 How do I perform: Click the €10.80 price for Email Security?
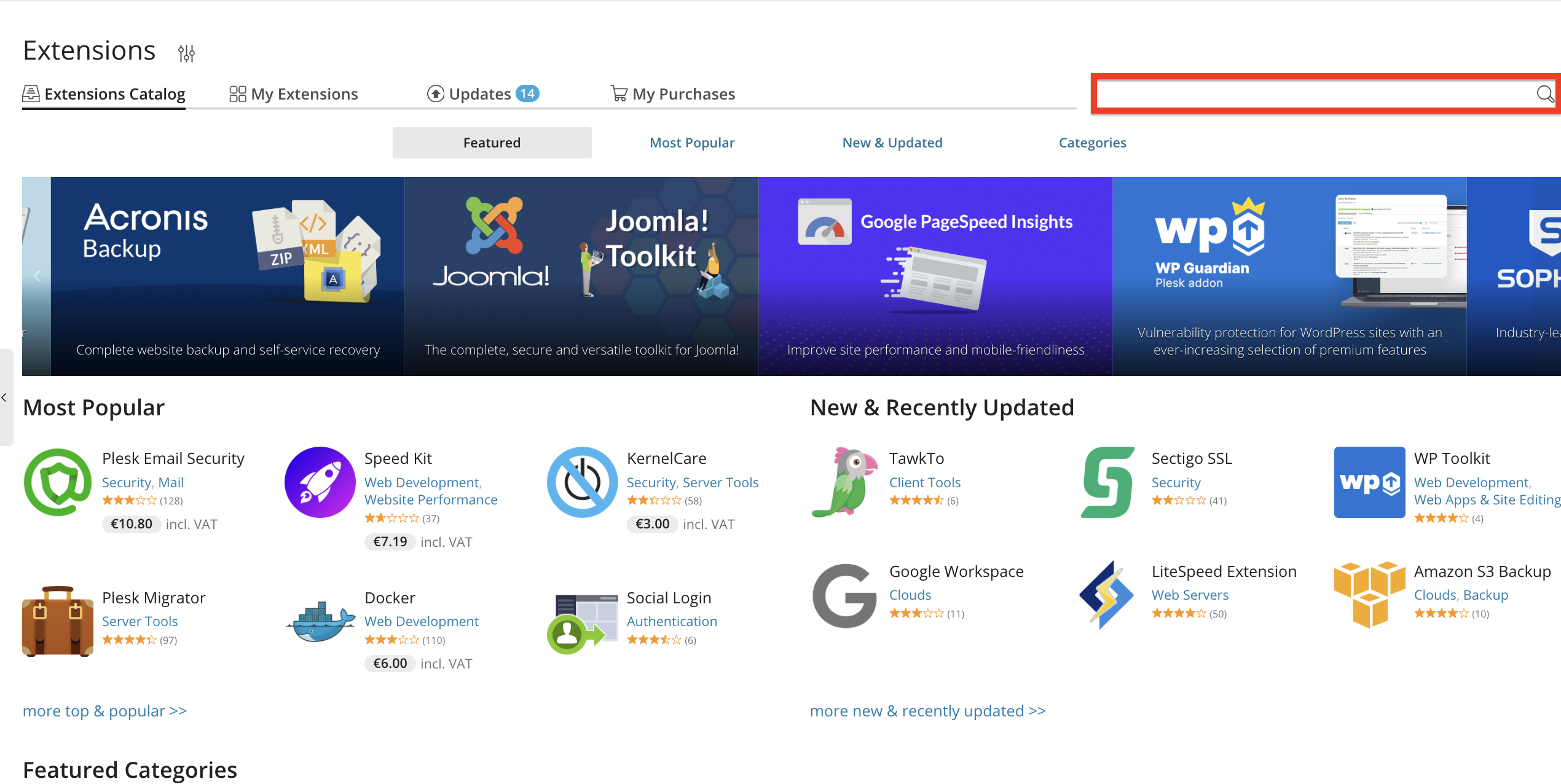tap(132, 524)
